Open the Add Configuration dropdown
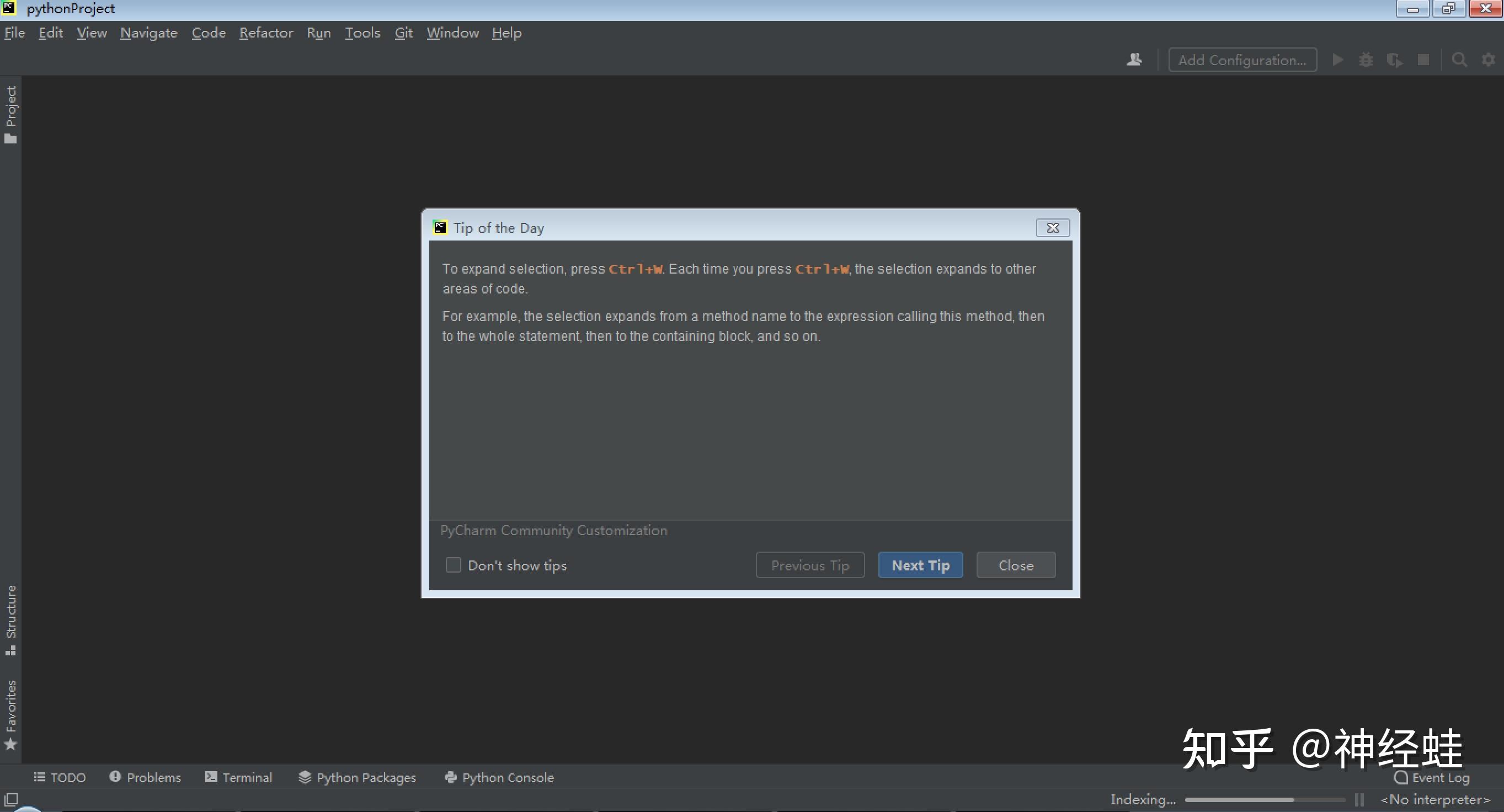 click(x=1242, y=60)
